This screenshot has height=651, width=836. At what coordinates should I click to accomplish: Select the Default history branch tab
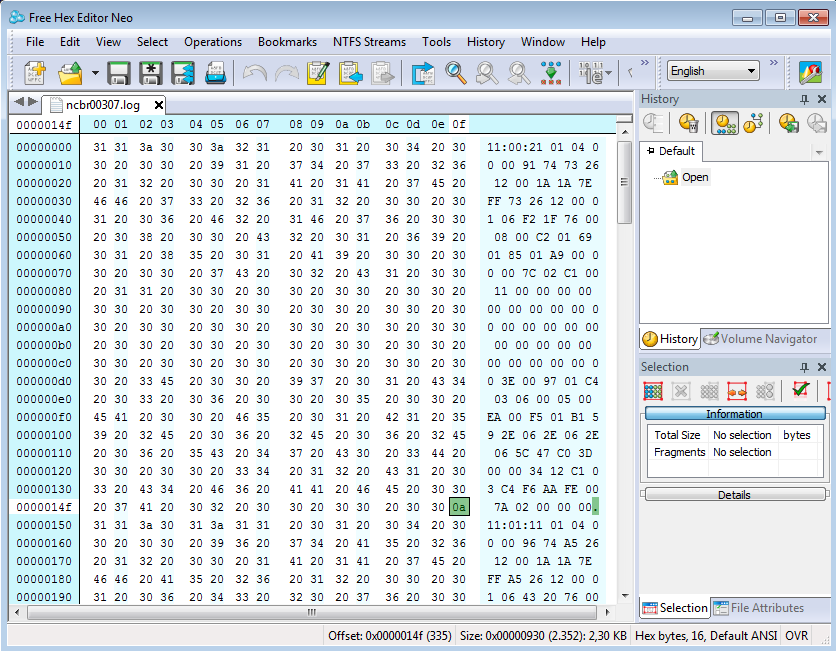pos(671,151)
